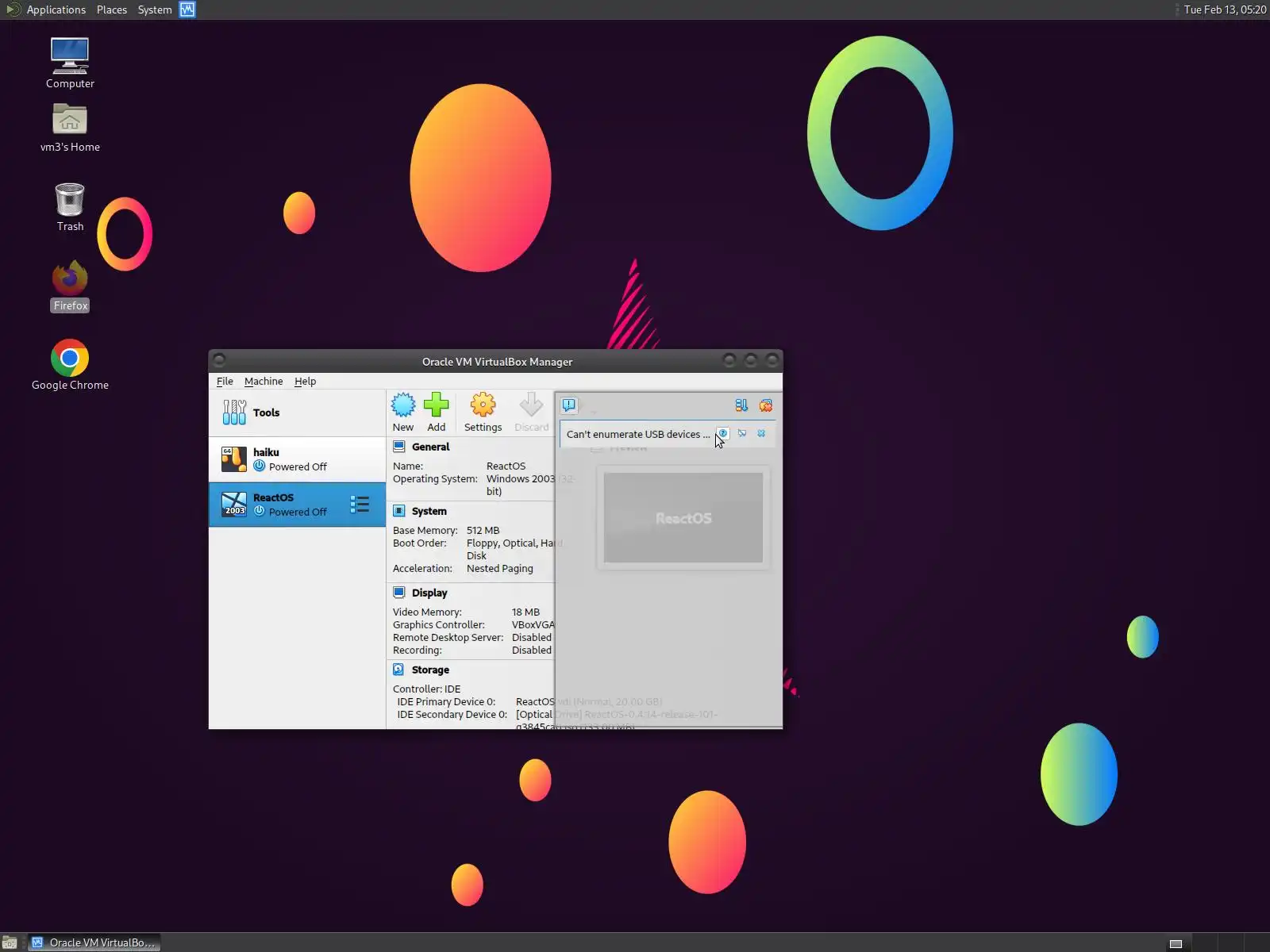Click the "512 MB" base memory value
This screenshot has height=952, width=1270.
pyautogui.click(x=483, y=530)
